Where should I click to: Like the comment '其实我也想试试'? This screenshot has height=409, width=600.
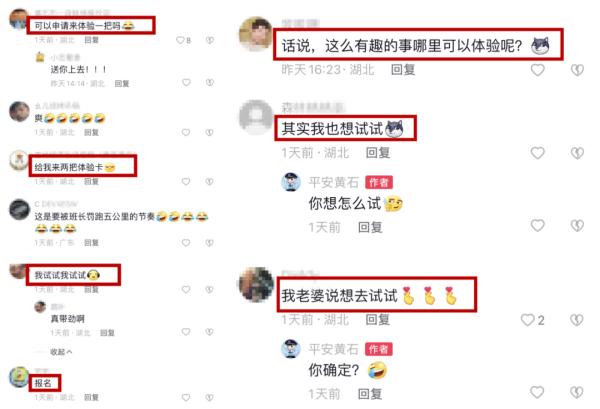click(537, 153)
